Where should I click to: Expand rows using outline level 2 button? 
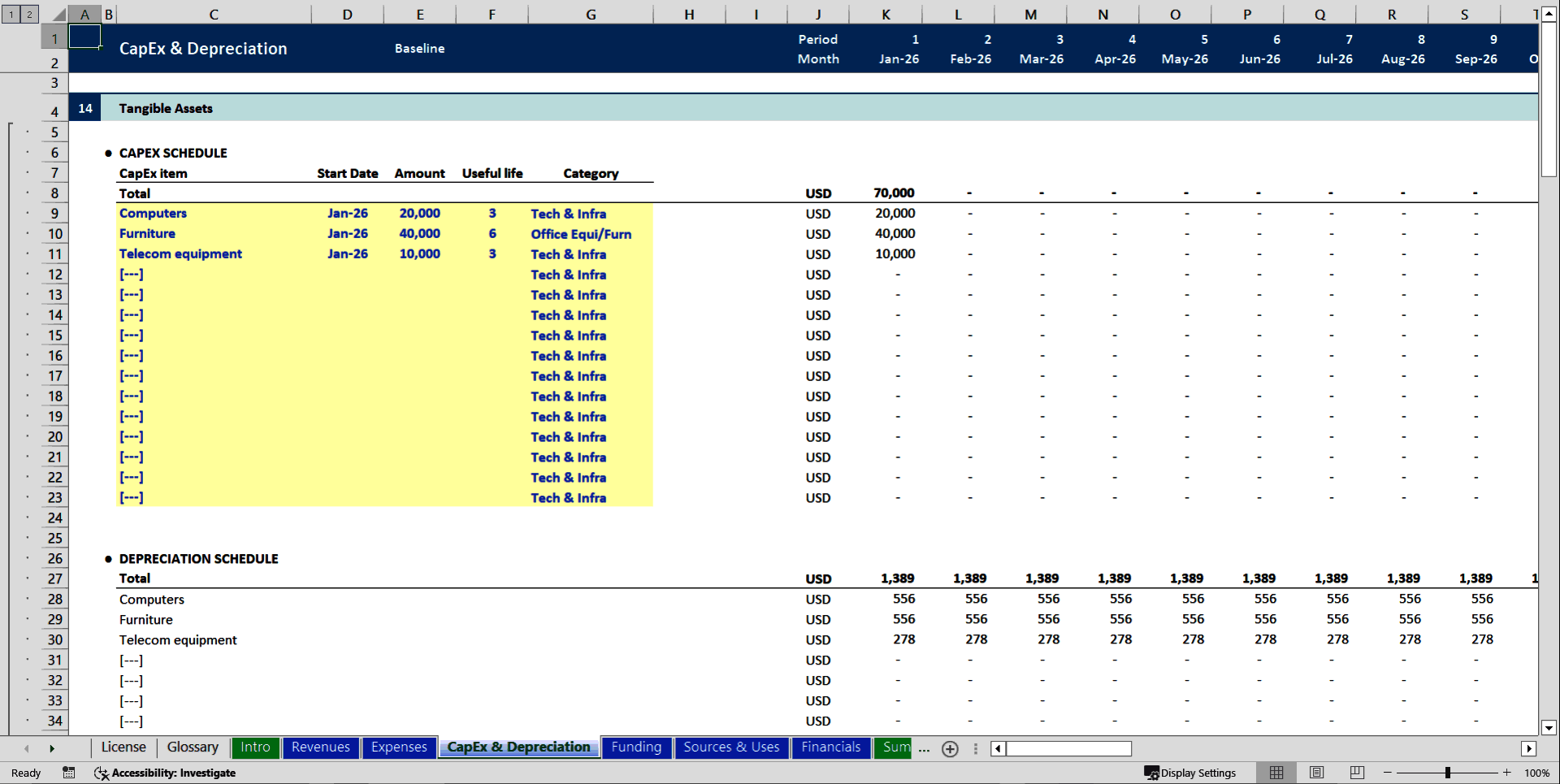[x=28, y=14]
